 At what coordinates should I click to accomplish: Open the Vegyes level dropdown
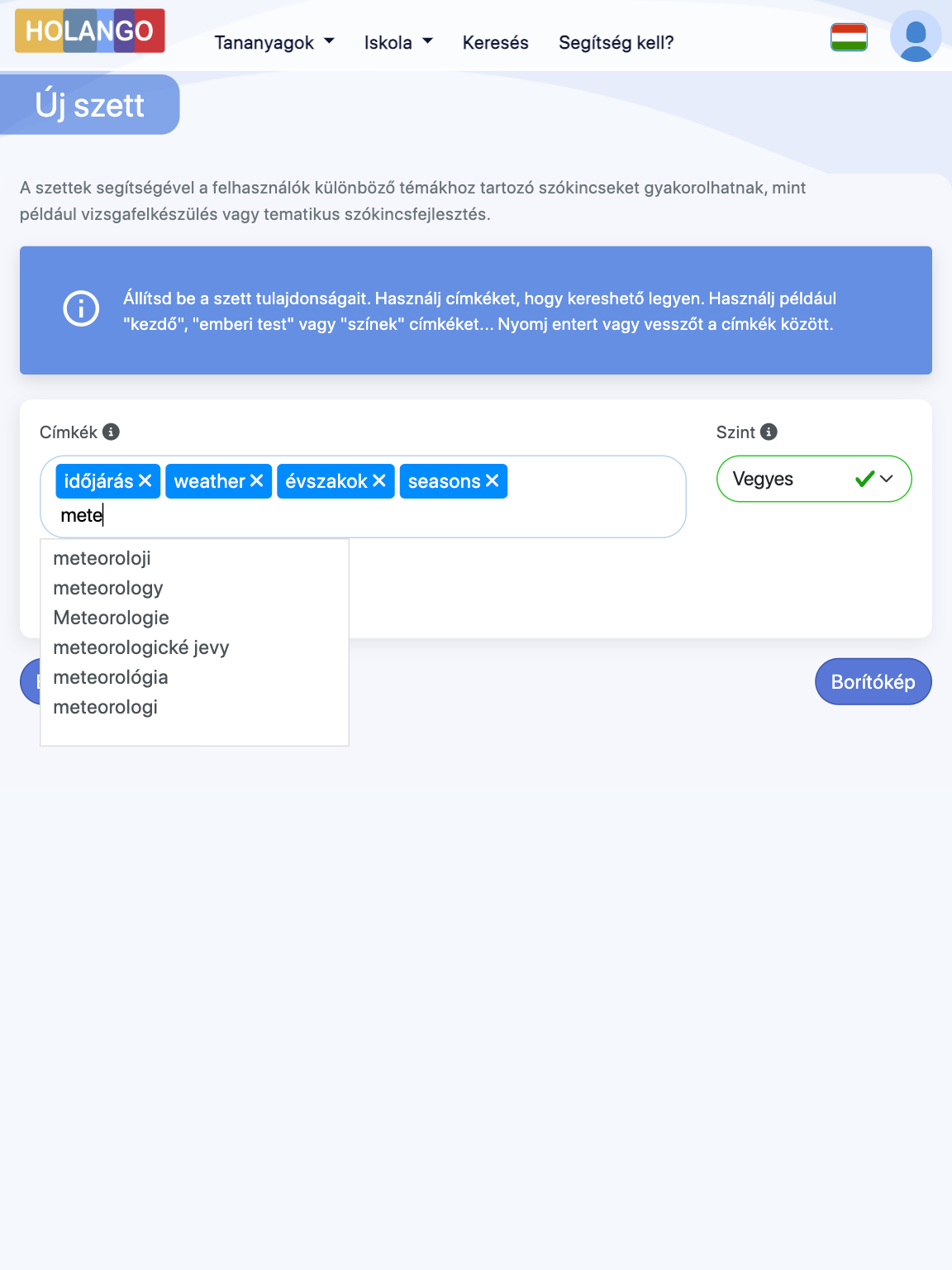click(813, 479)
